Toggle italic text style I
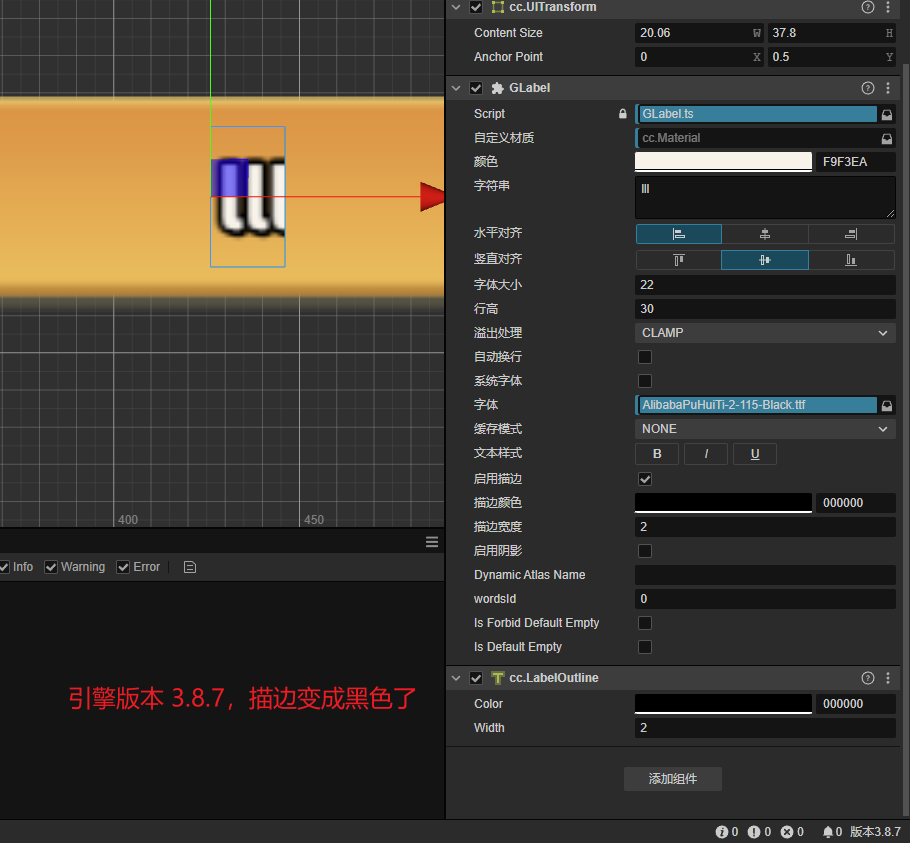 [x=706, y=454]
